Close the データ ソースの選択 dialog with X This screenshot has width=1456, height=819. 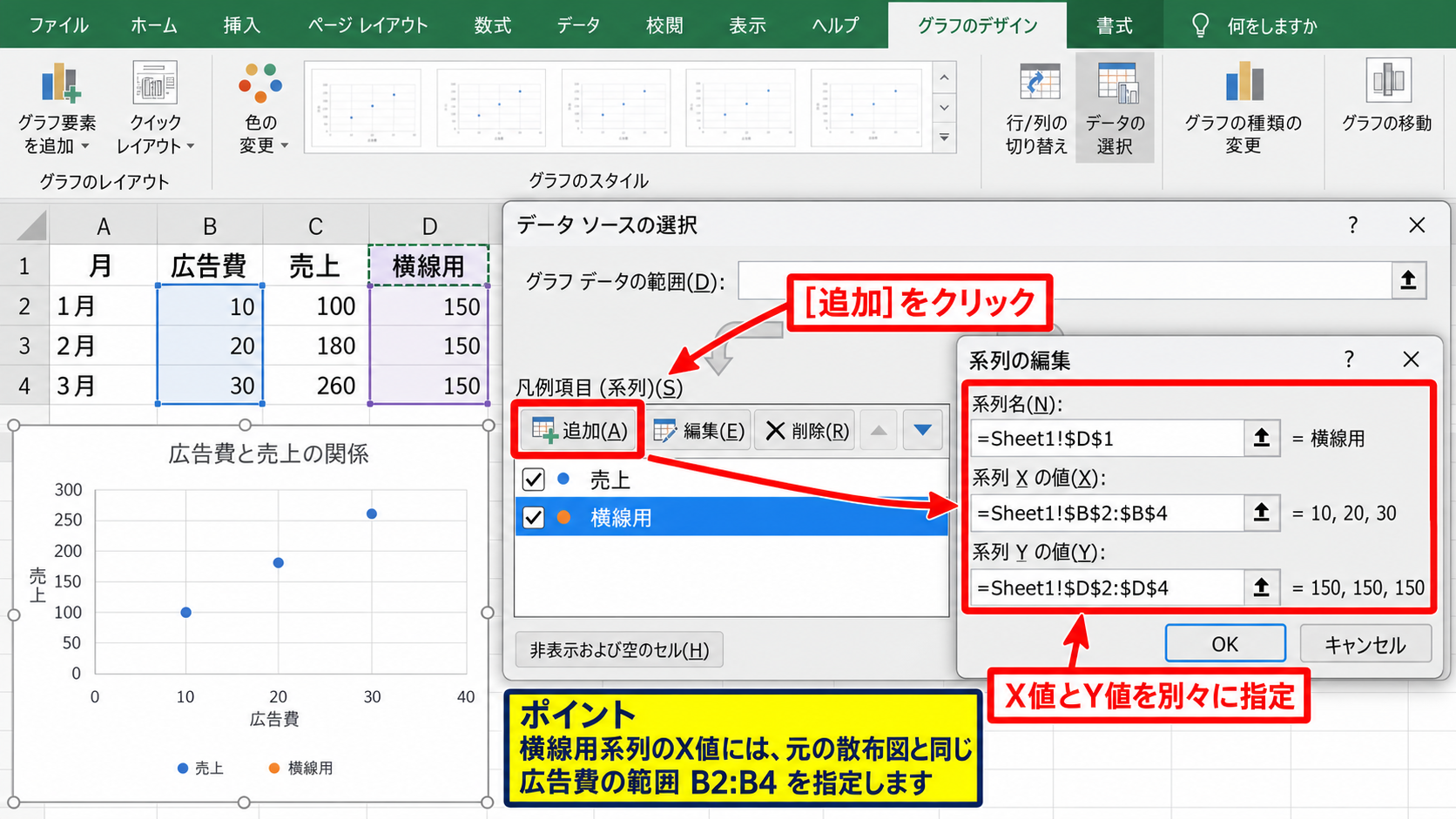(1417, 225)
